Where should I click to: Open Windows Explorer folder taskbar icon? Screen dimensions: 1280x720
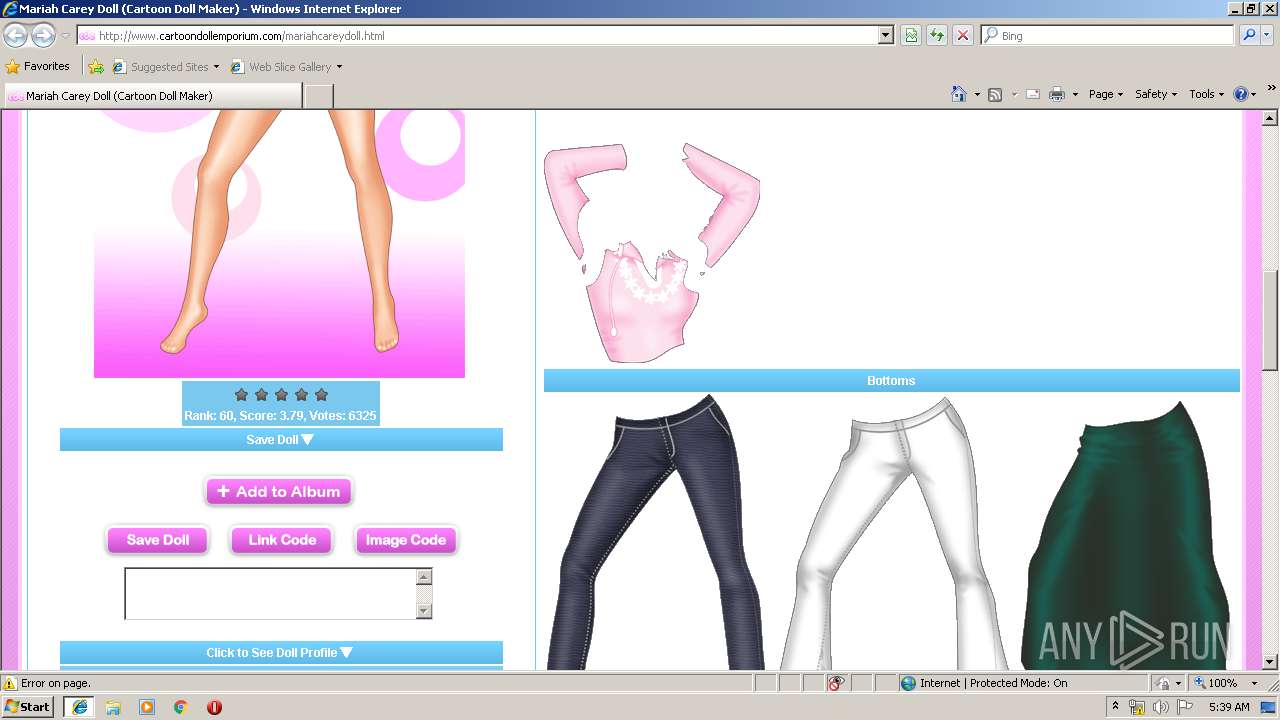click(x=113, y=707)
